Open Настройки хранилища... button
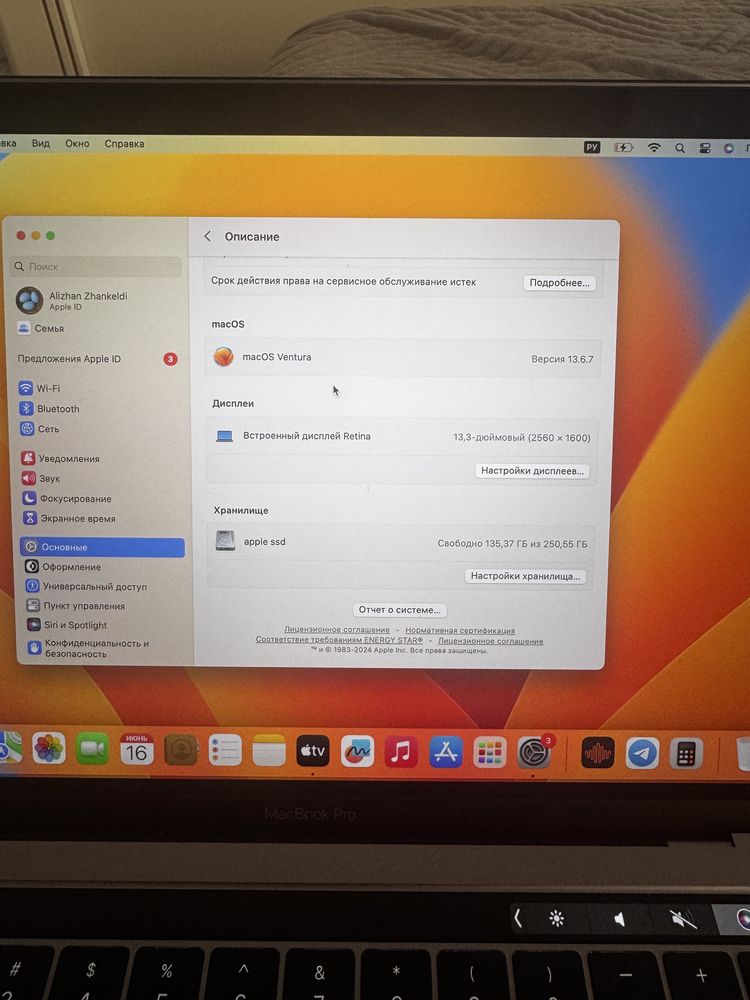 tap(525, 576)
